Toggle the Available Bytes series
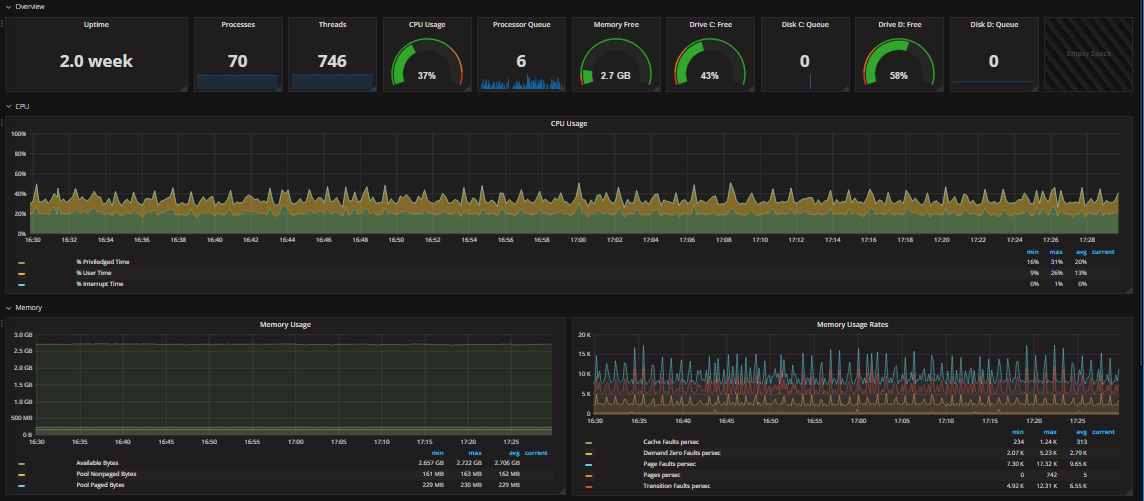Screen dimensions: 1144x501 pyautogui.click(x=97, y=463)
